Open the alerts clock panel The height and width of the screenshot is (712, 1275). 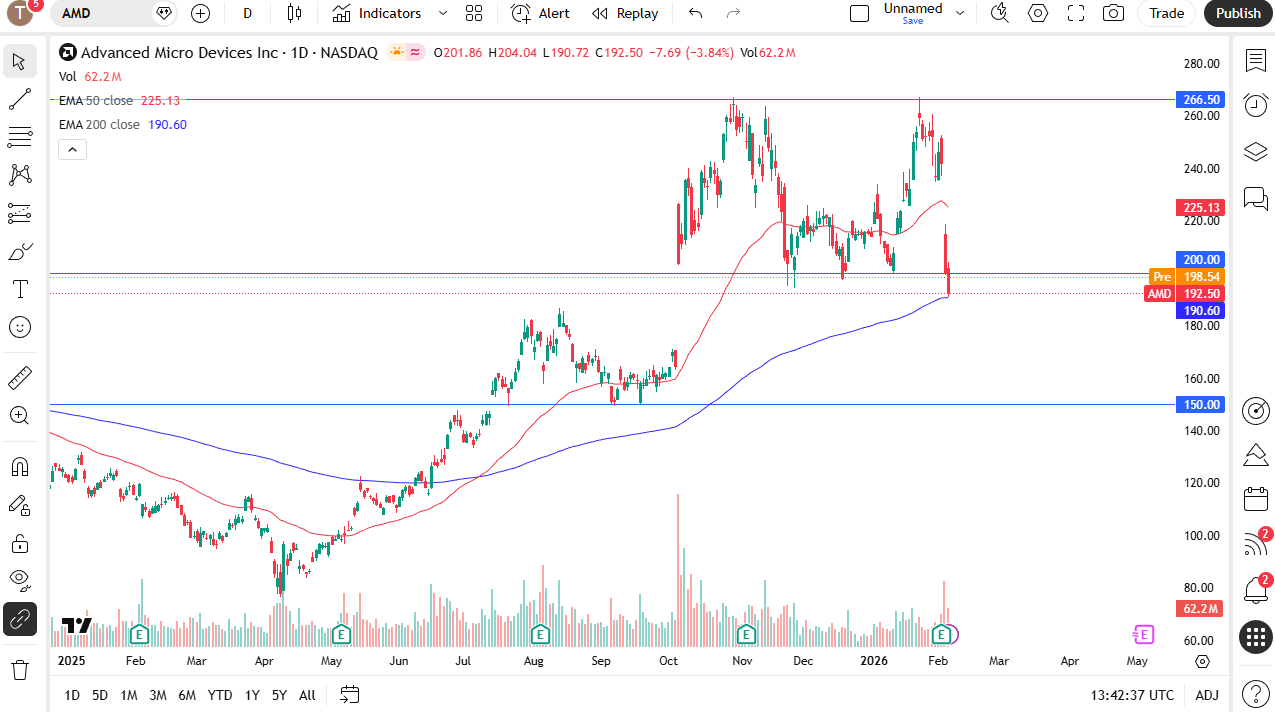pos(1256,104)
